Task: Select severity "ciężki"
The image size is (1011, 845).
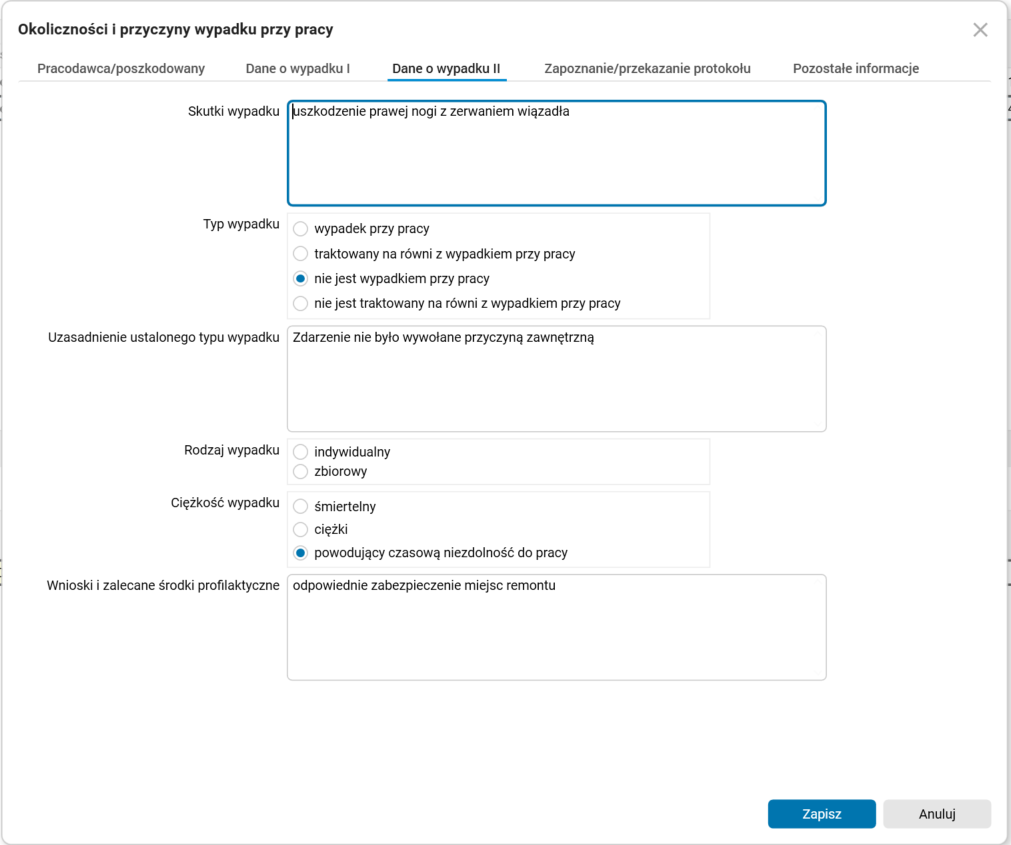Action: pos(300,529)
